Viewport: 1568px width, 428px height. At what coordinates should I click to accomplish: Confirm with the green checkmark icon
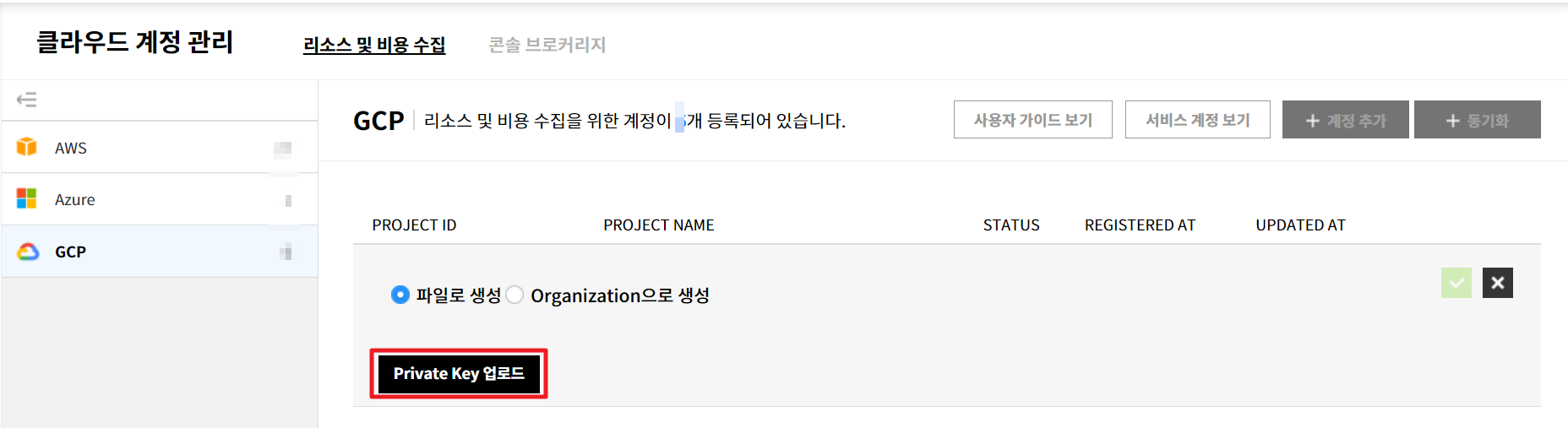pos(1456,283)
